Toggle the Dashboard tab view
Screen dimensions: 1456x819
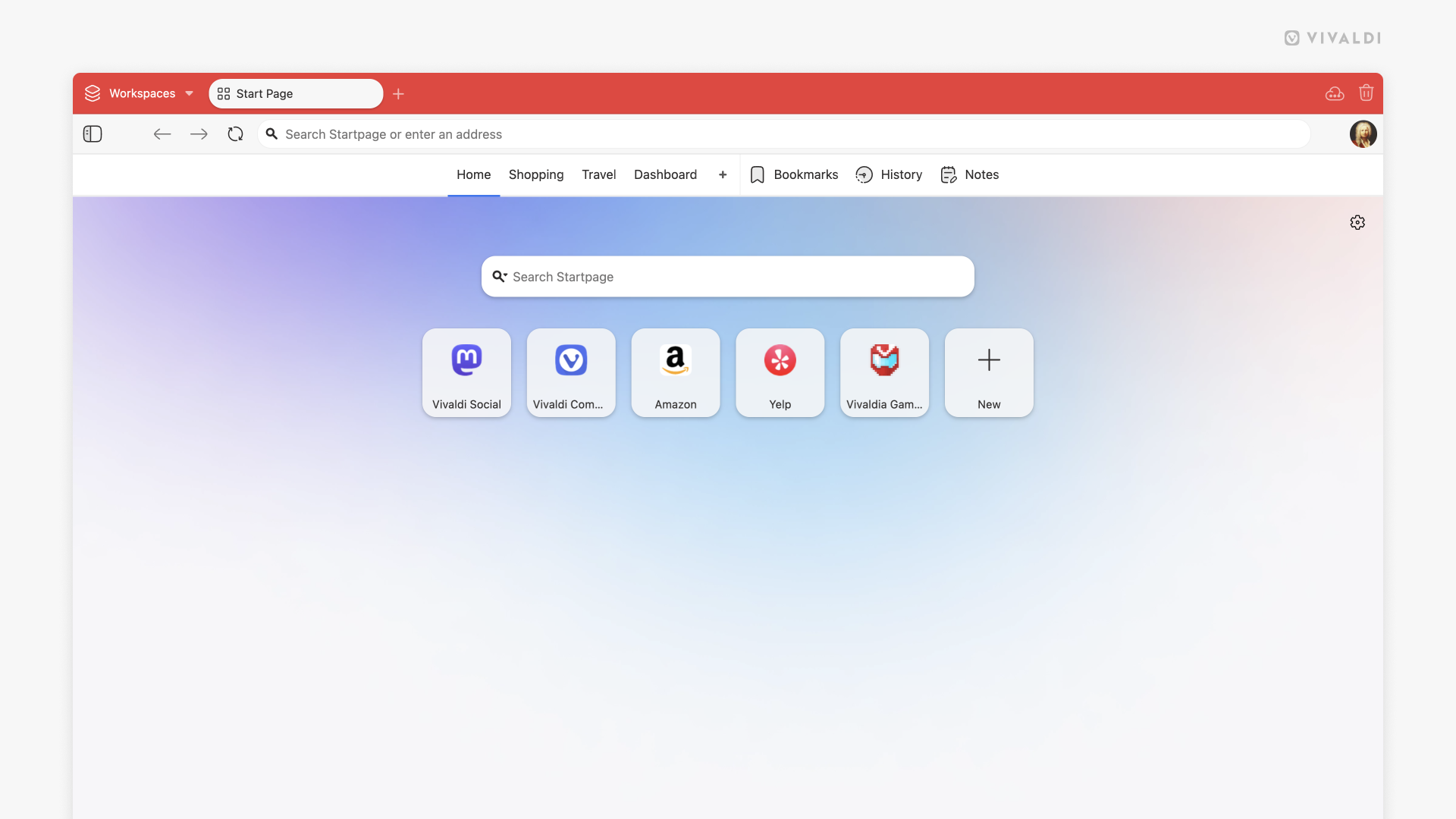(665, 174)
